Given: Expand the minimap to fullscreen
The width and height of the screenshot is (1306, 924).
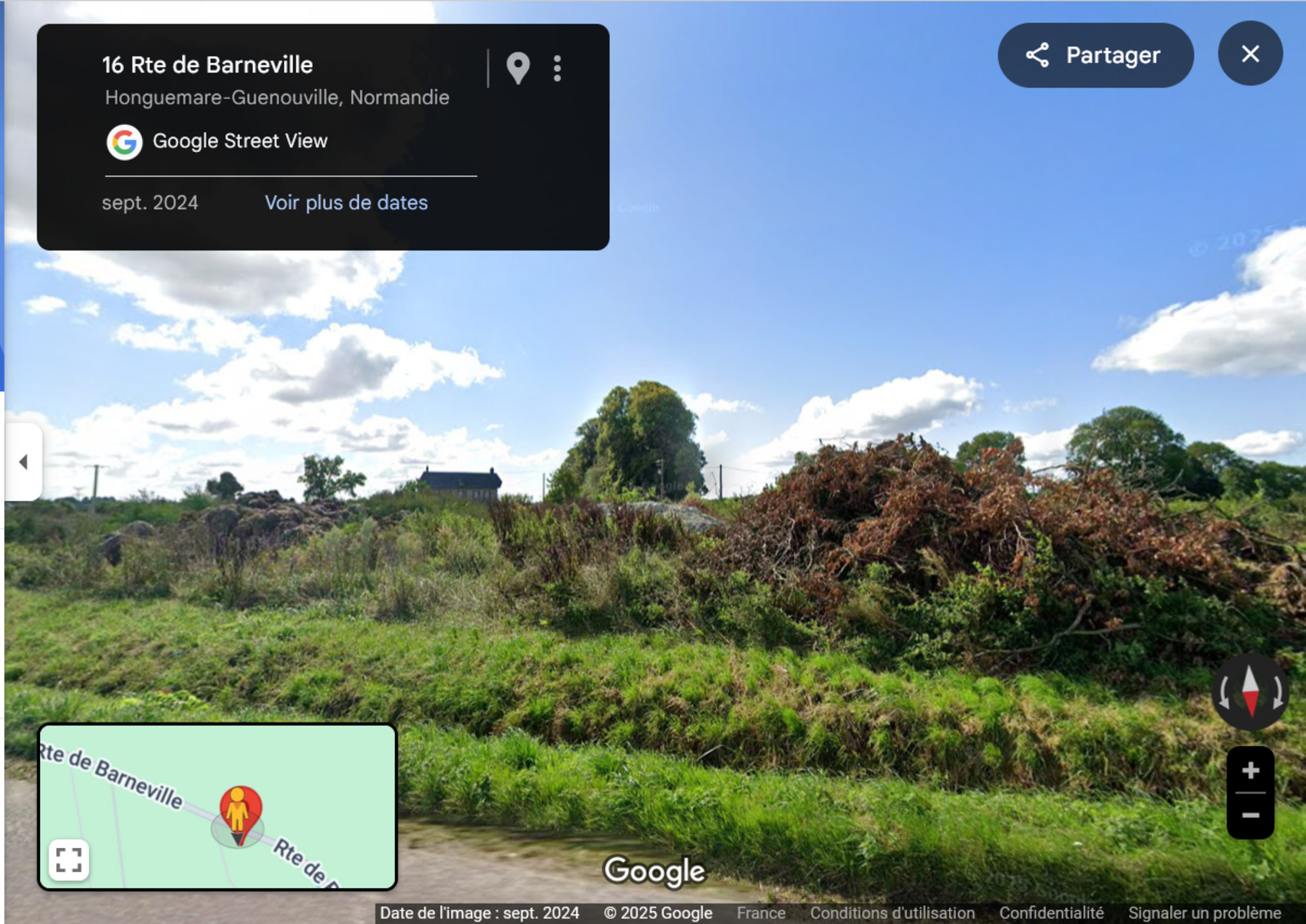Looking at the screenshot, I should tap(69, 860).
